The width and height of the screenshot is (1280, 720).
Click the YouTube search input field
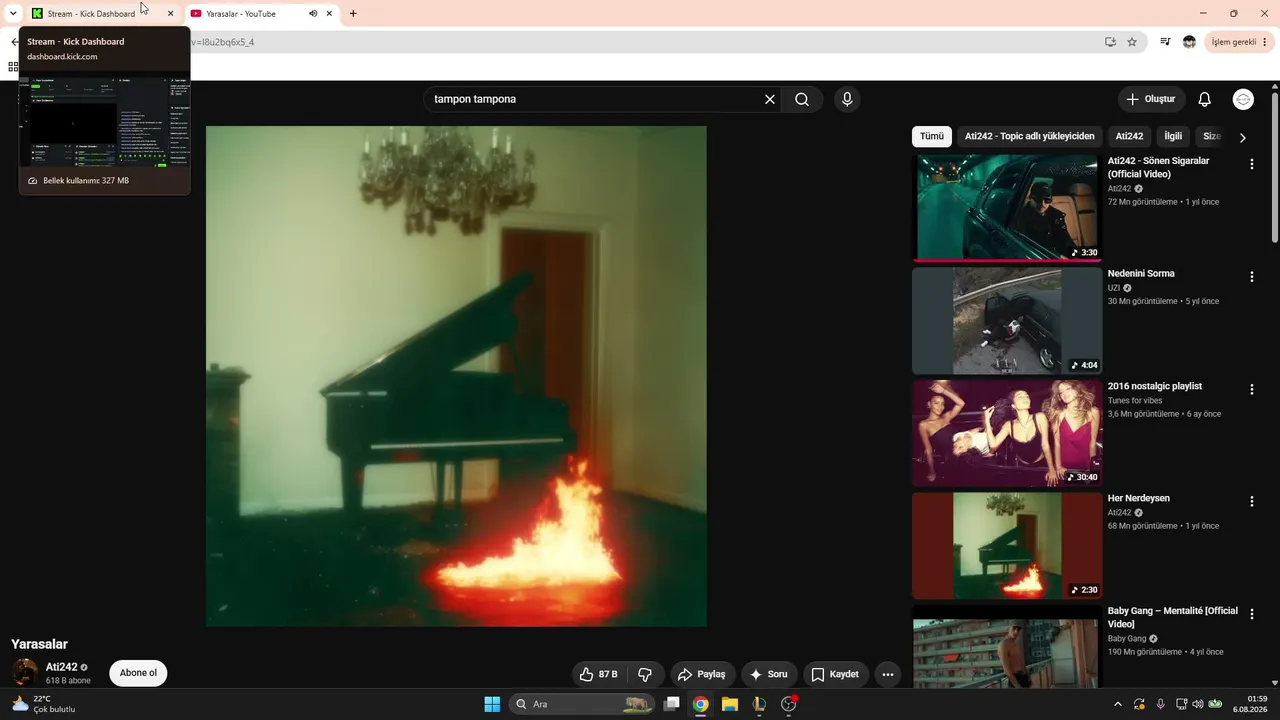(595, 99)
